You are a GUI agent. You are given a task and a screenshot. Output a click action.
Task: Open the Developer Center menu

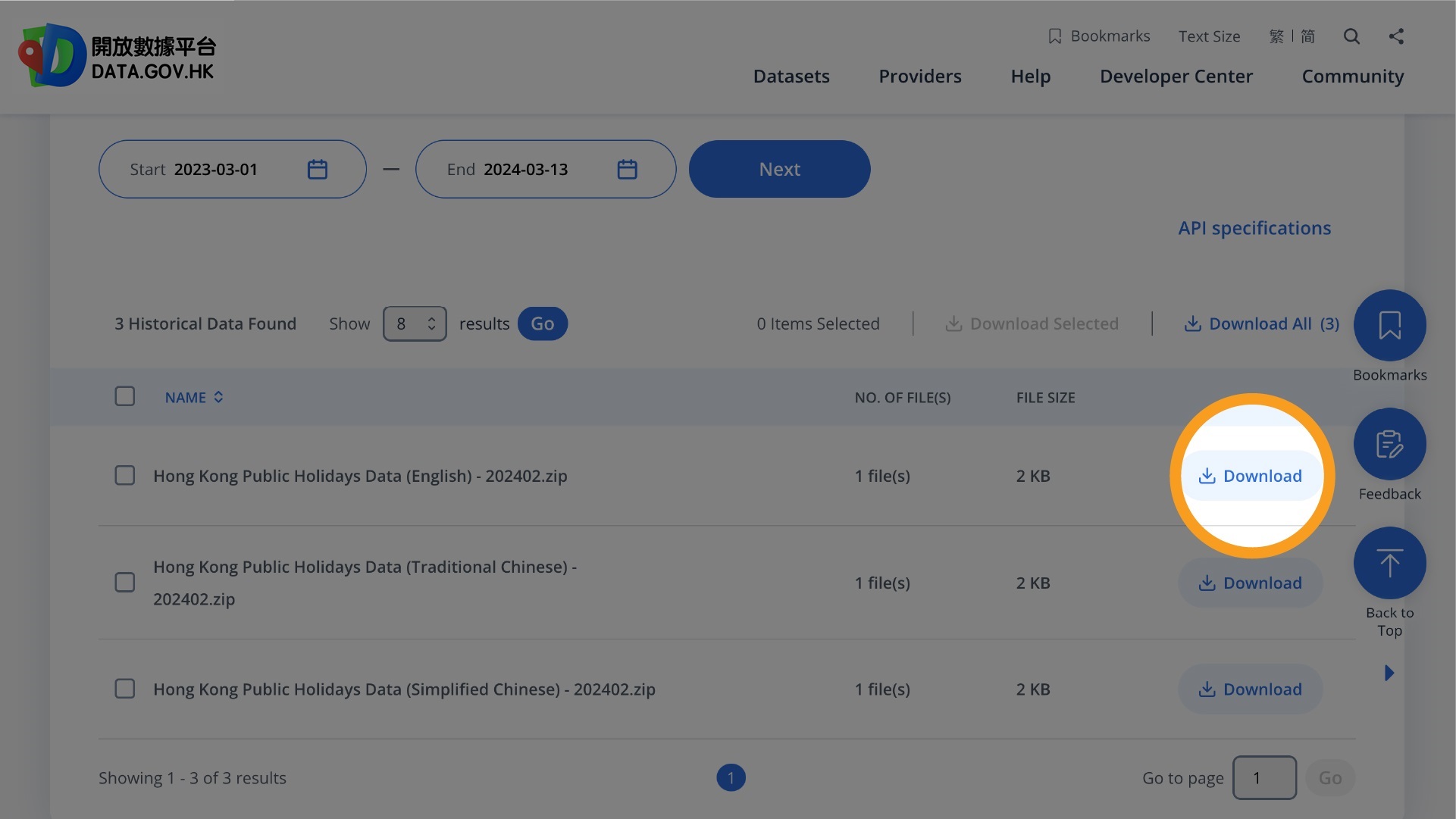pyautogui.click(x=1176, y=76)
